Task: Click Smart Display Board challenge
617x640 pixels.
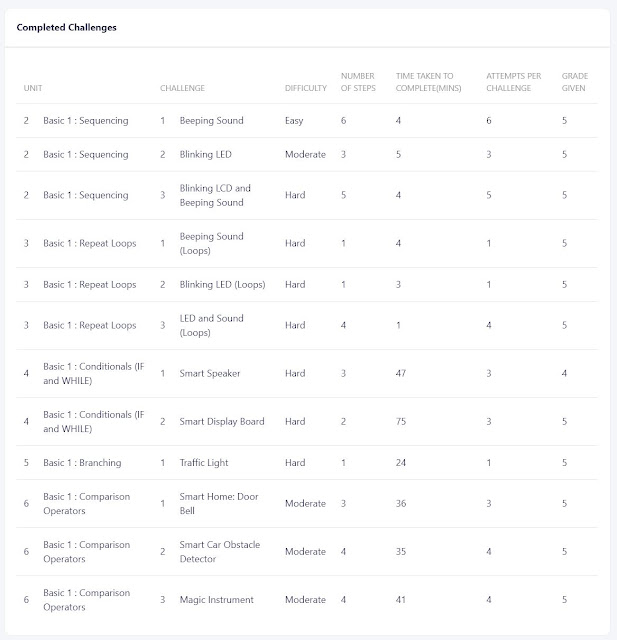Action: (222, 422)
